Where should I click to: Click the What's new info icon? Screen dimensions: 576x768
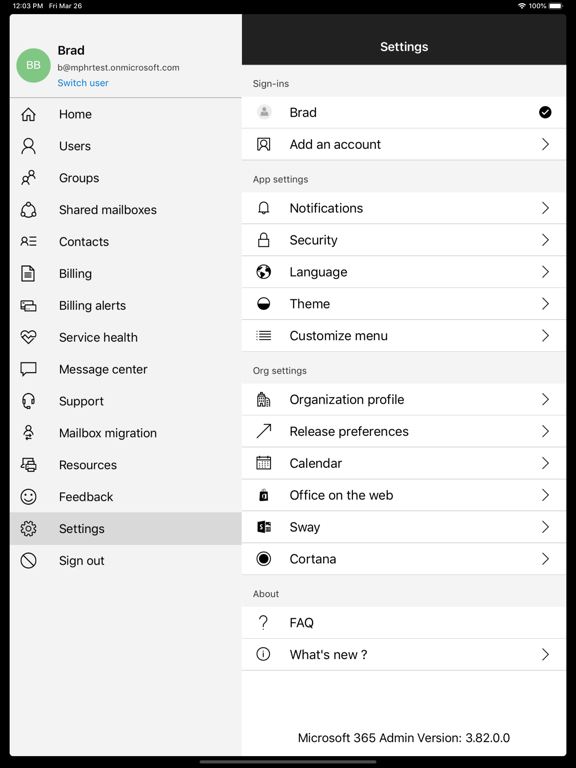[x=264, y=654]
